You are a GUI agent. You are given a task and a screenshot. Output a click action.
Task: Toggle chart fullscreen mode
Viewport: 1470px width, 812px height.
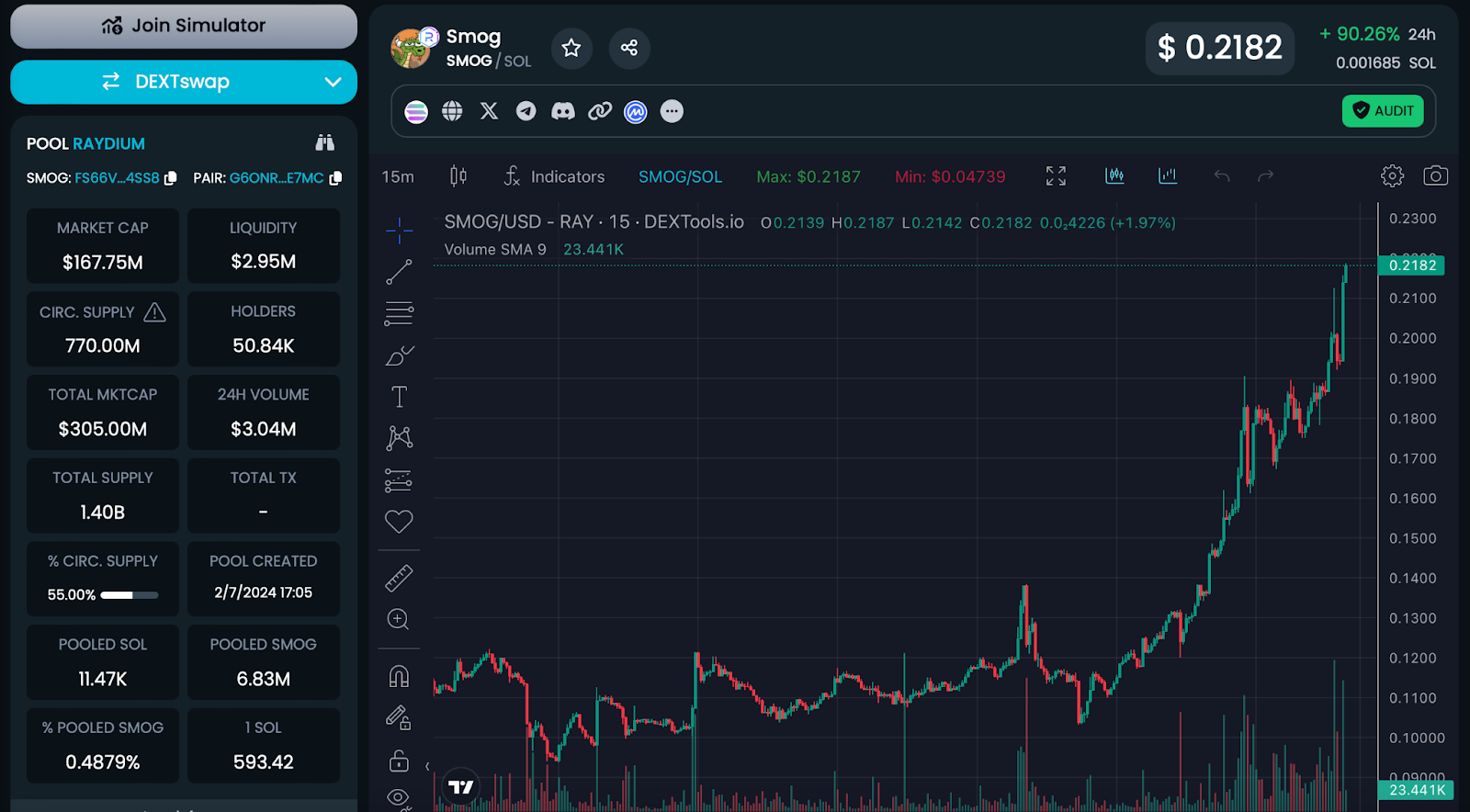1056,175
